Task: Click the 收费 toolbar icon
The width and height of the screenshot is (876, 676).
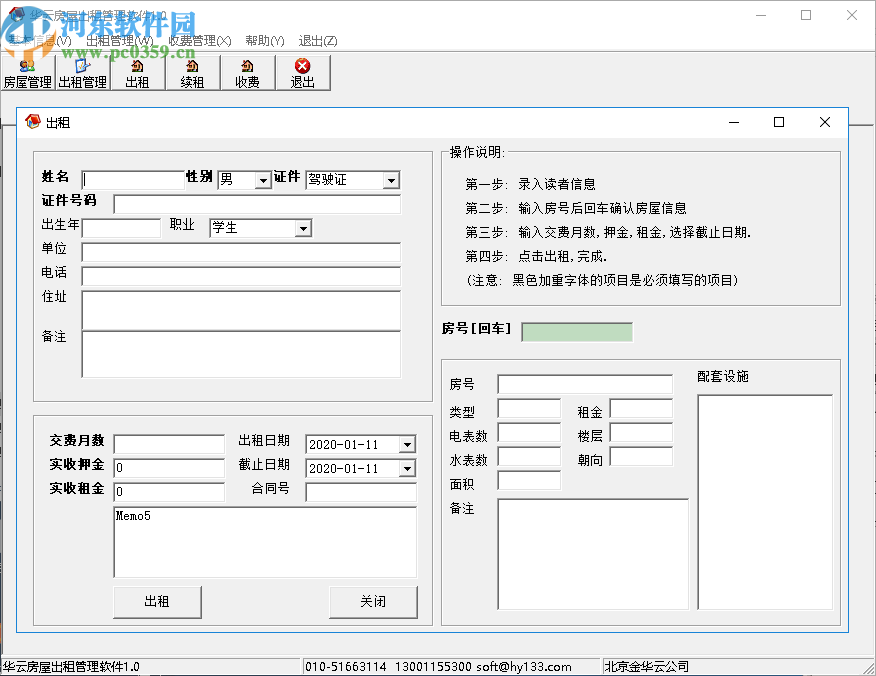Action: pyautogui.click(x=247, y=73)
